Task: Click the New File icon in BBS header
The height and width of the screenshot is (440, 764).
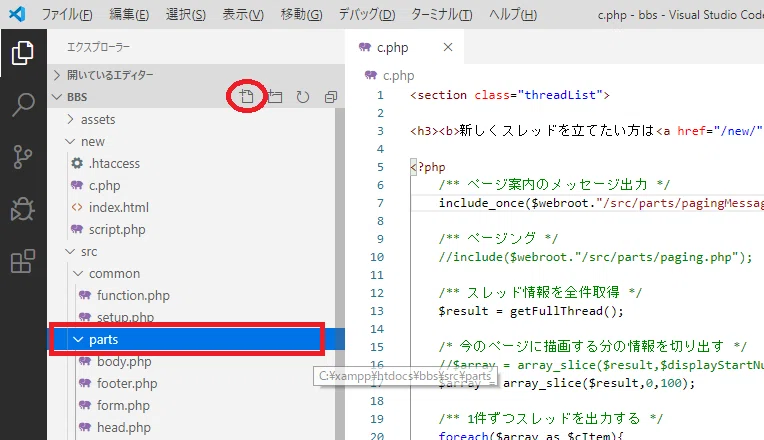Action: 247,96
